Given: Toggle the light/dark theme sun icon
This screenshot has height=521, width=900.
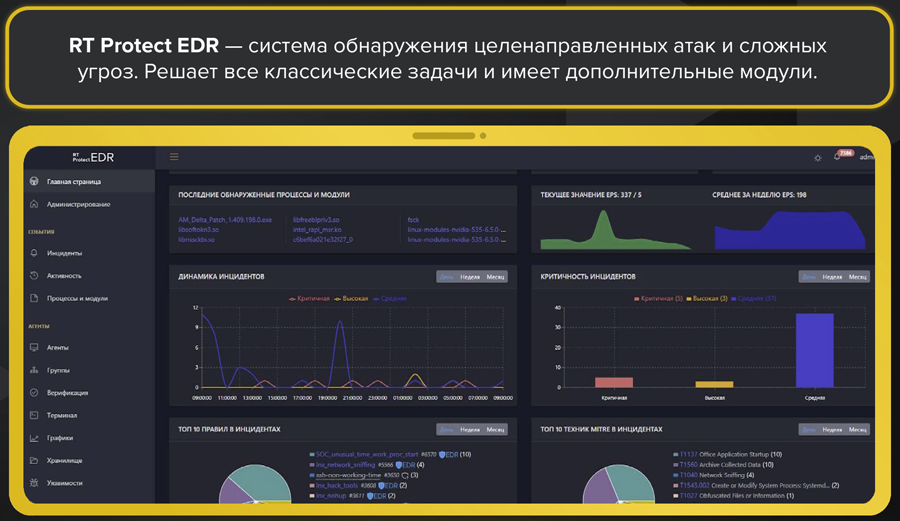Looking at the screenshot, I should [x=818, y=158].
